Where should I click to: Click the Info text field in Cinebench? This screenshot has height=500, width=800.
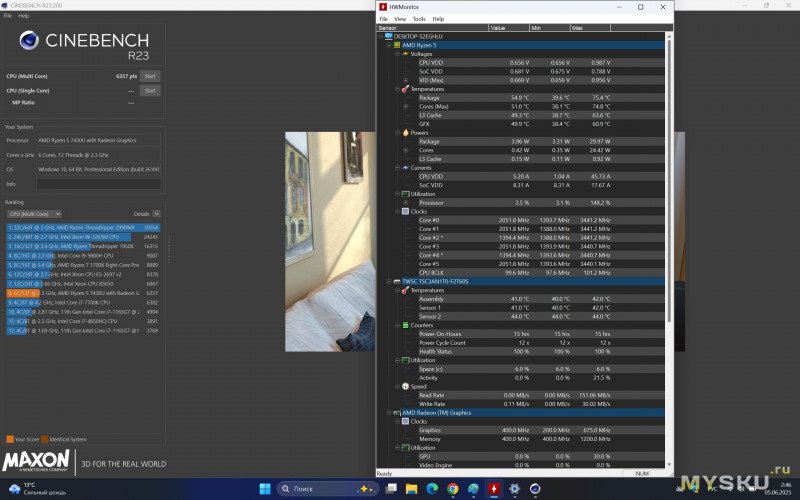[x=98, y=184]
